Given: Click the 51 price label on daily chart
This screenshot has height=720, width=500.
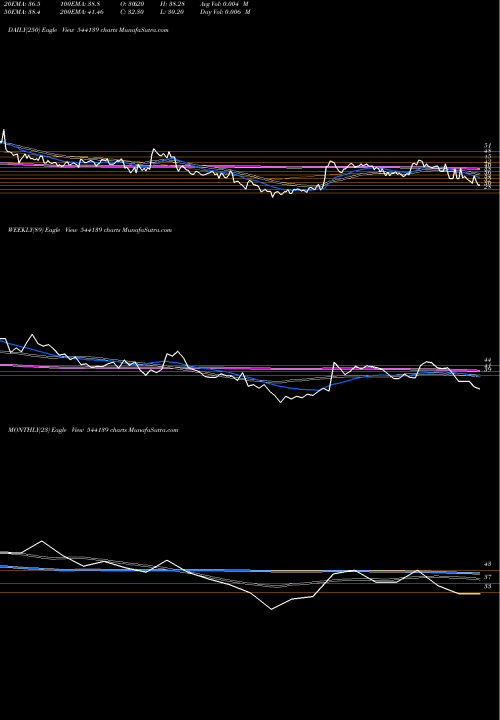Looking at the screenshot, I should [488, 146].
